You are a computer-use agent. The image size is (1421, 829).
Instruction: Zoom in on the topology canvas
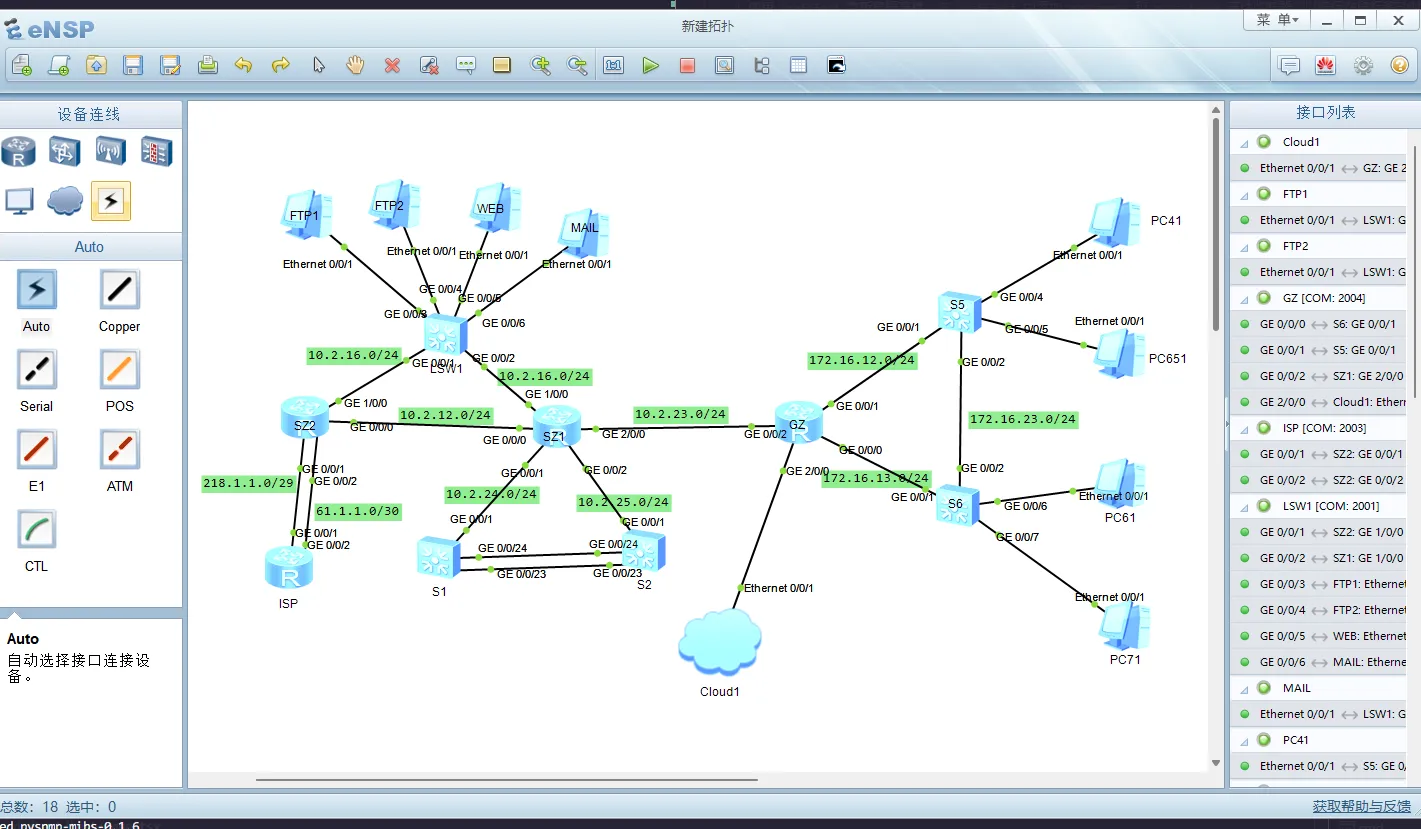(541, 66)
